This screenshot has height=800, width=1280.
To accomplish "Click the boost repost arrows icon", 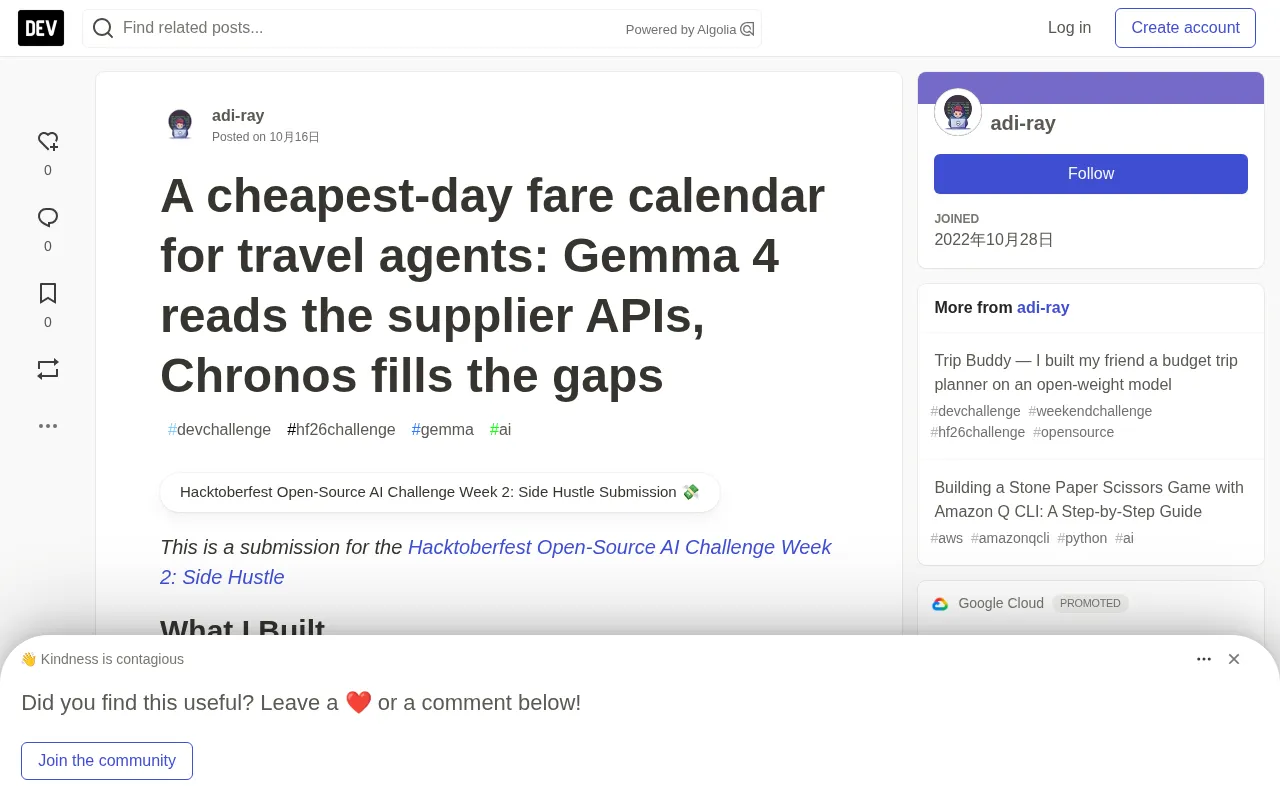I will coord(48,369).
